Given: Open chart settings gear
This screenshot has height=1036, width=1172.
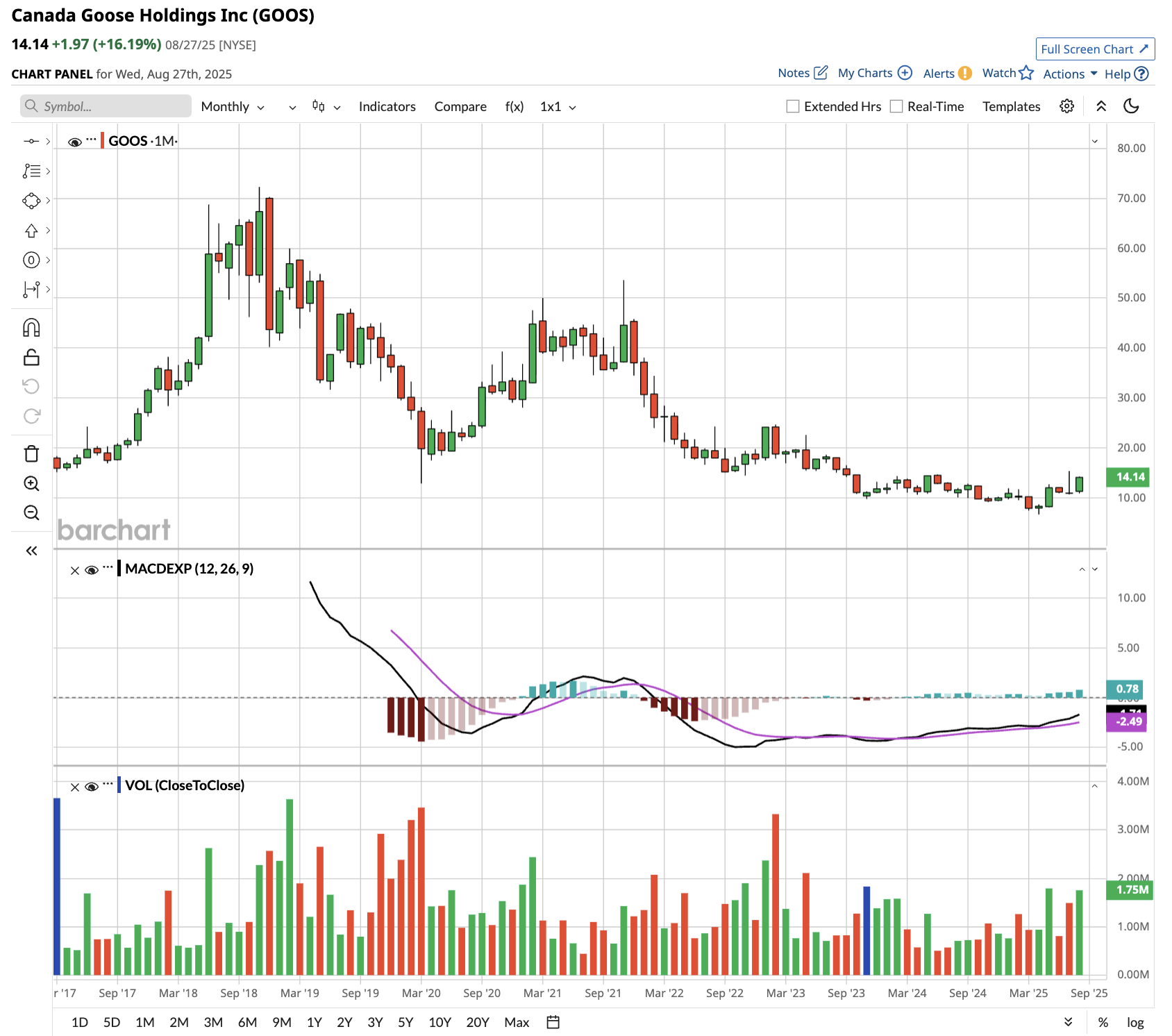Looking at the screenshot, I should click(1066, 106).
